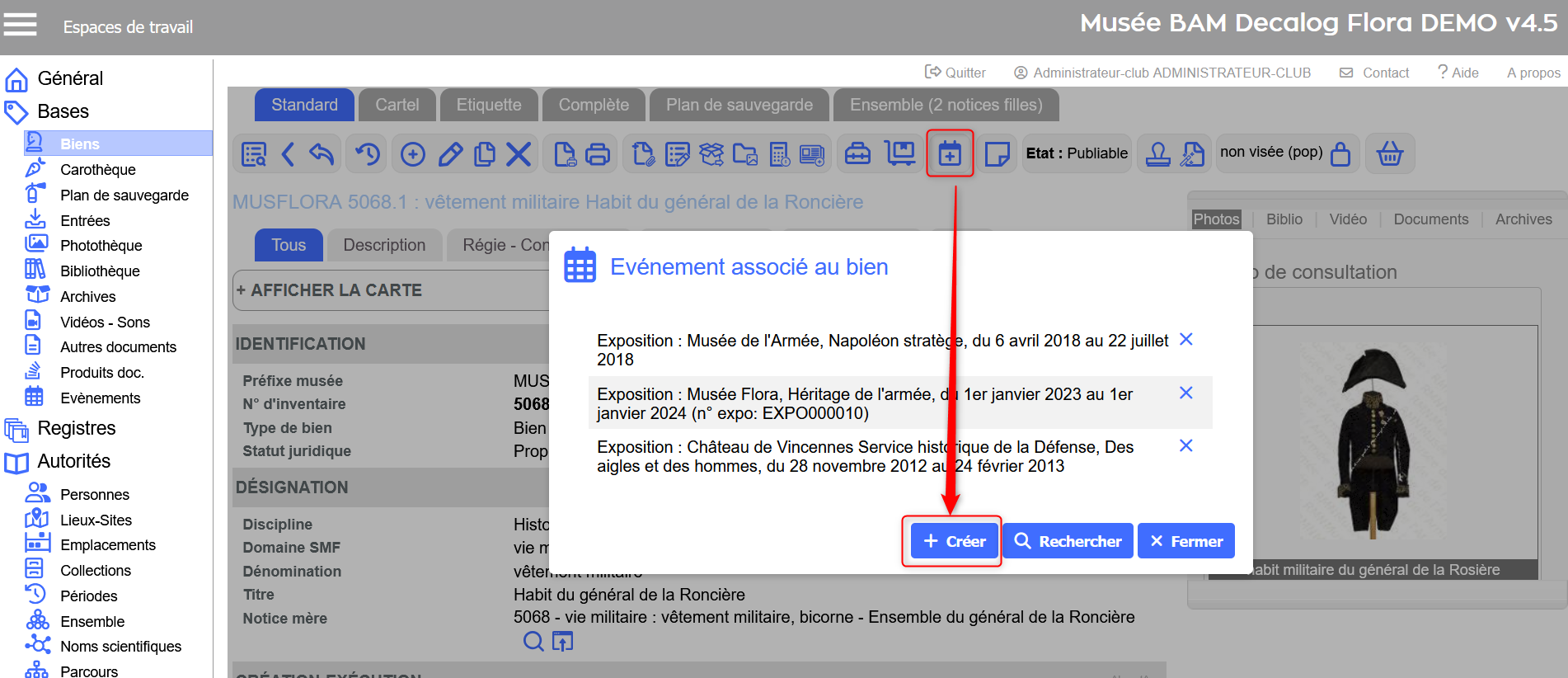Image resolution: width=1568 pixels, height=678 pixels.
Task: Switch to the Cartel tab
Action: tap(397, 105)
